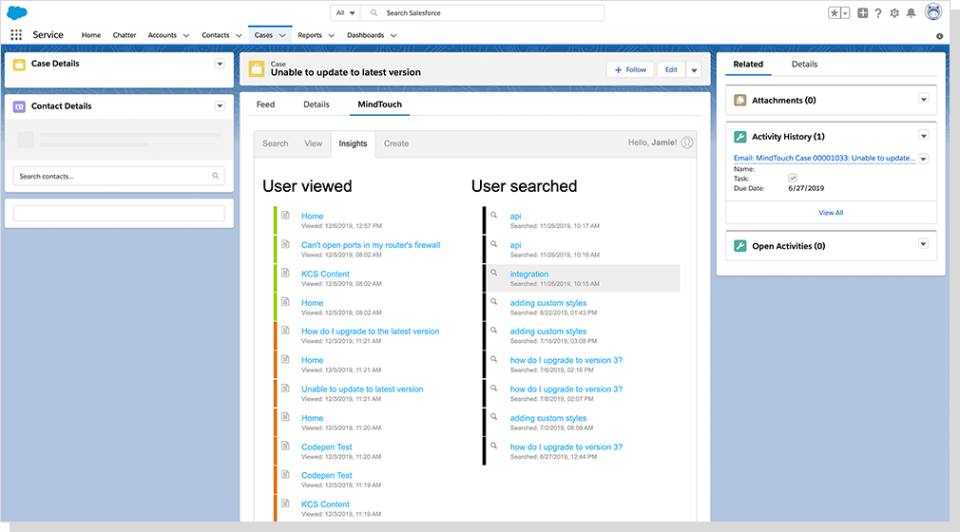
Task: Open the App Launcher grid icon
Action: (16, 35)
